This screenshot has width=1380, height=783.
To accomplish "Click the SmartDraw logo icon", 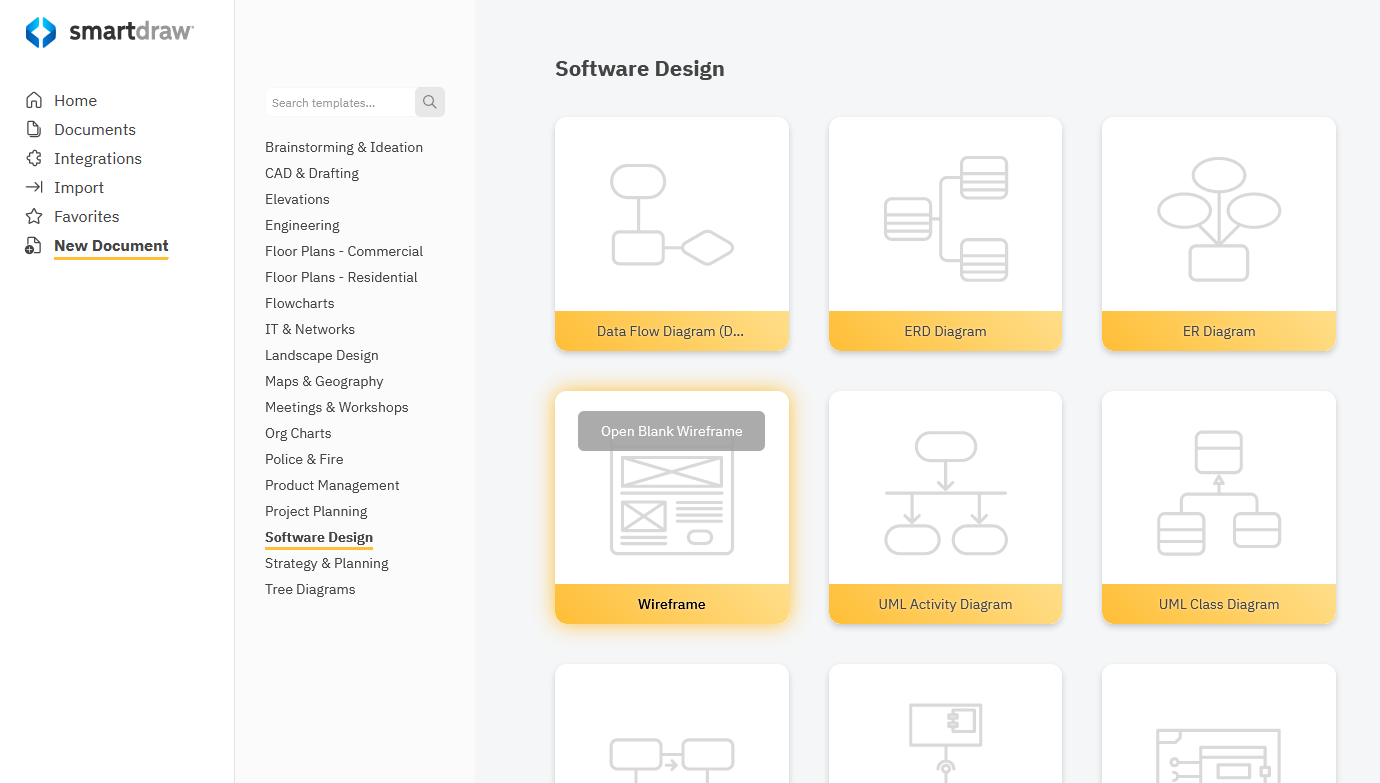I will click(39, 32).
